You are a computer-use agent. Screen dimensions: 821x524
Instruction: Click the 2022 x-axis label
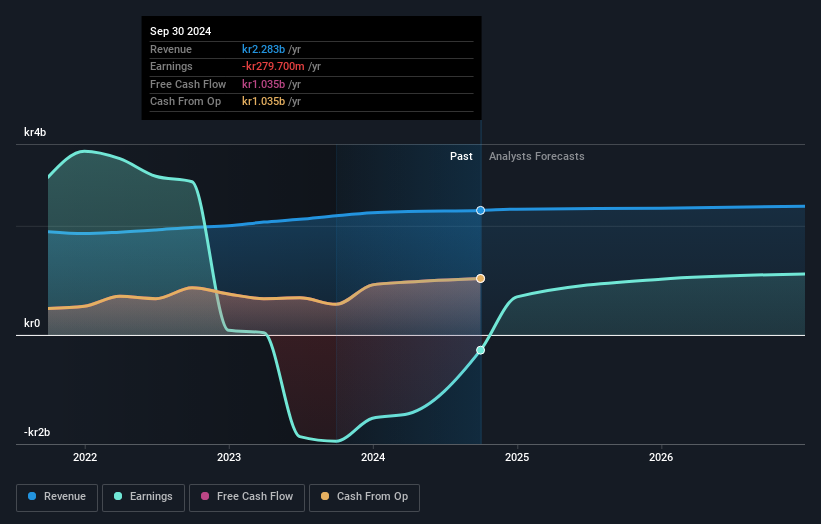coord(85,457)
